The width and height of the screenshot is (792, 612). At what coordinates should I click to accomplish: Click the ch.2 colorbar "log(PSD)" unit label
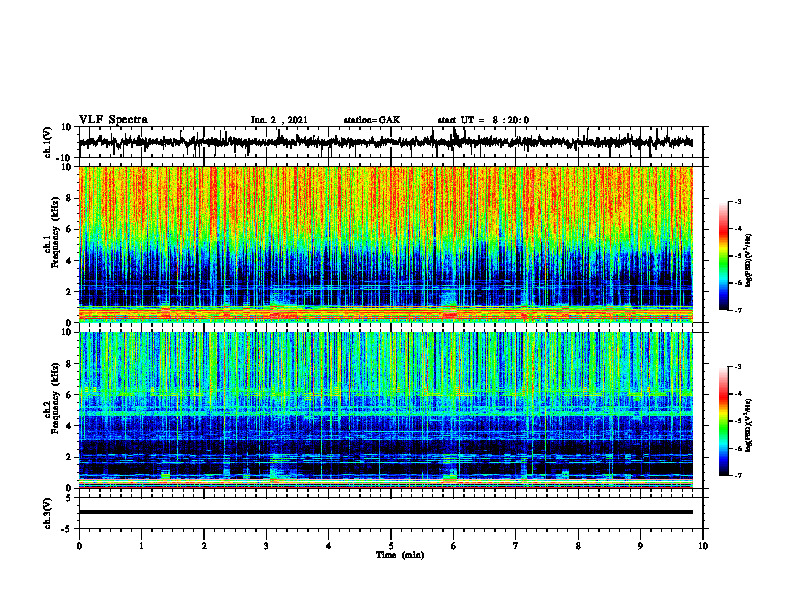point(749,425)
